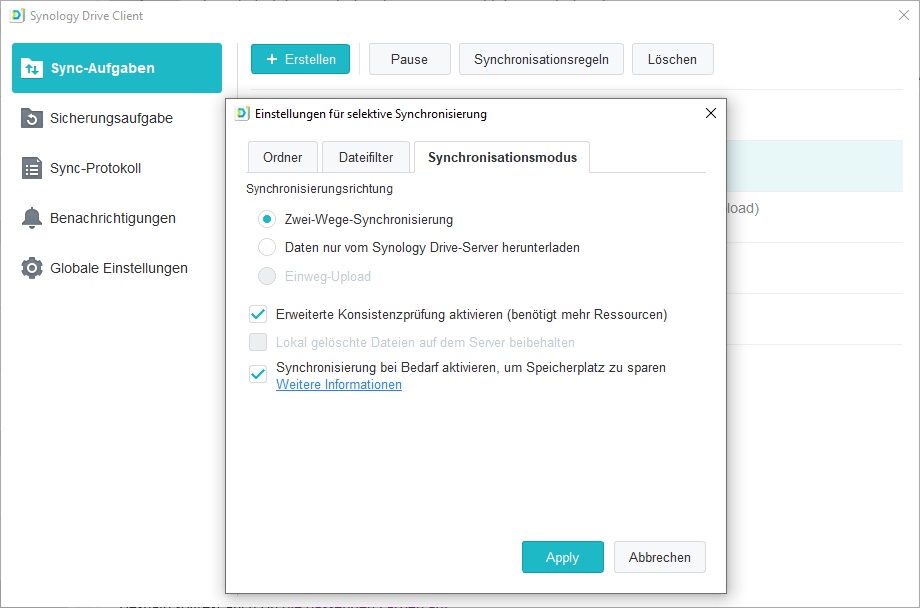Open Benachrichtigungen in the sidebar
The height and width of the screenshot is (608, 920).
pos(117,218)
